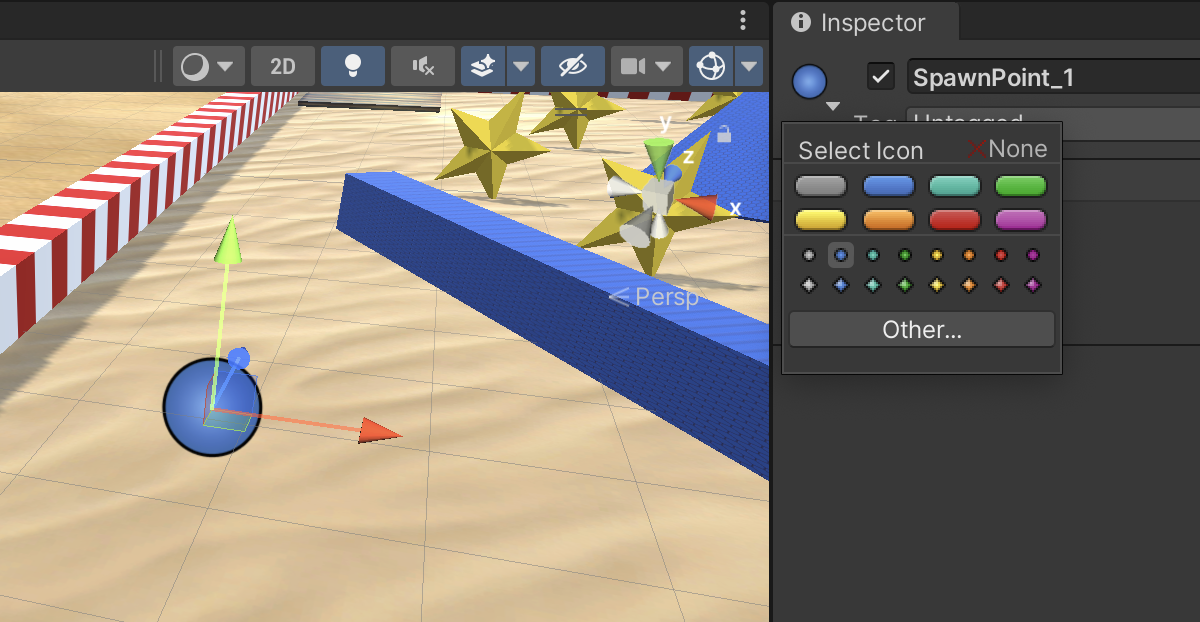The image size is (1200, 622).
Task: Click the SpawnPoint_1 name field
Action: point(1050,77)
